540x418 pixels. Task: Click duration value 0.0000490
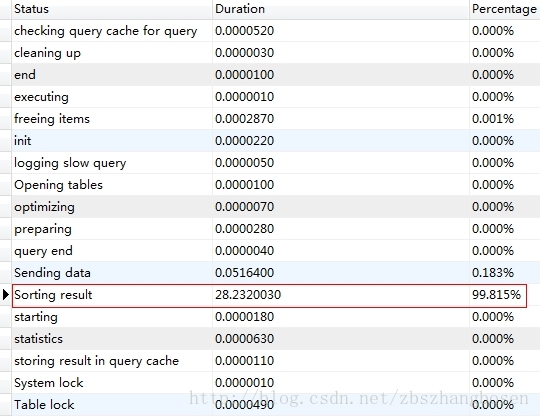point(245,405)
